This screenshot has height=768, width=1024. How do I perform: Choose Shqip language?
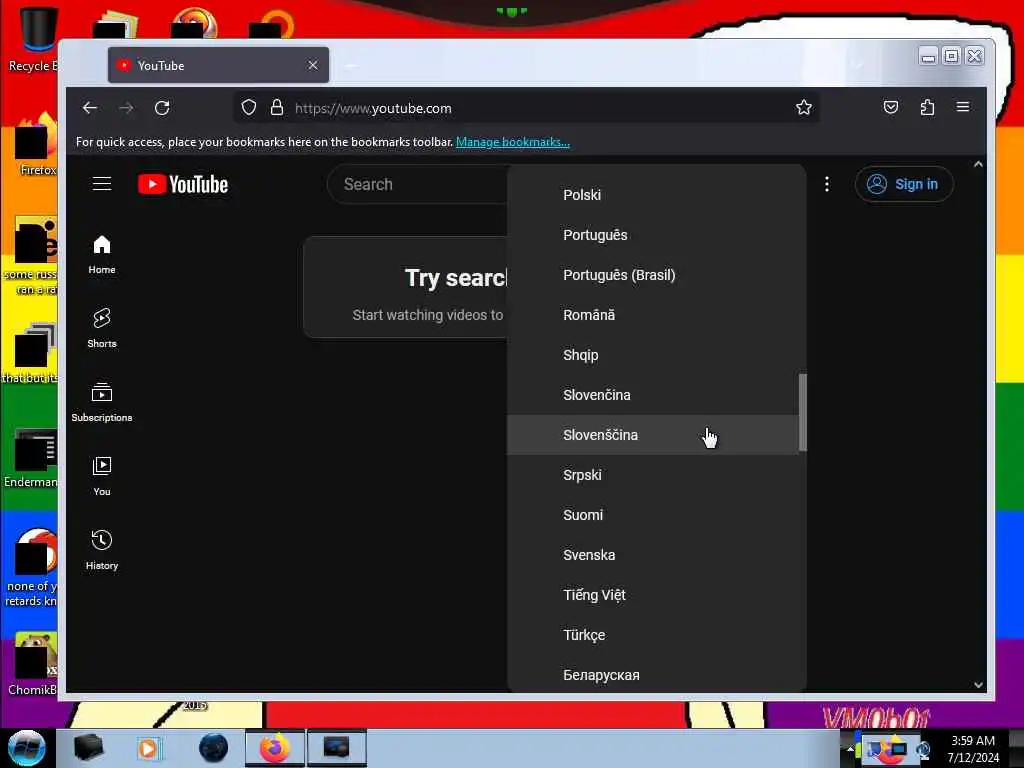(653, 355)
